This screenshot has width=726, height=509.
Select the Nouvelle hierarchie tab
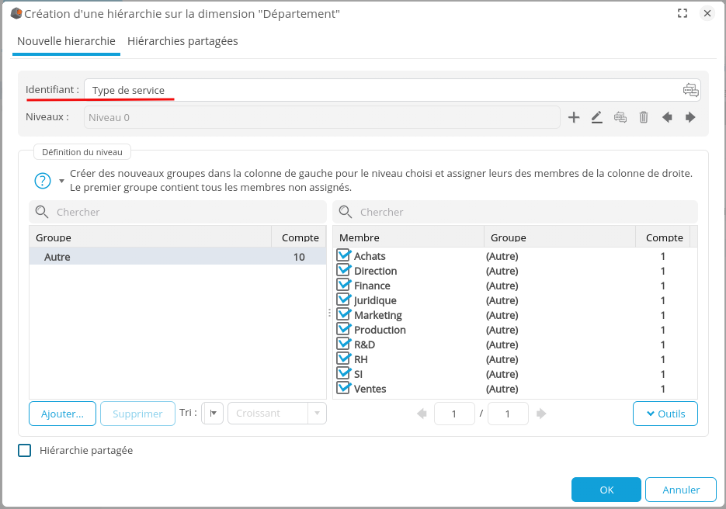coord(66,41)
